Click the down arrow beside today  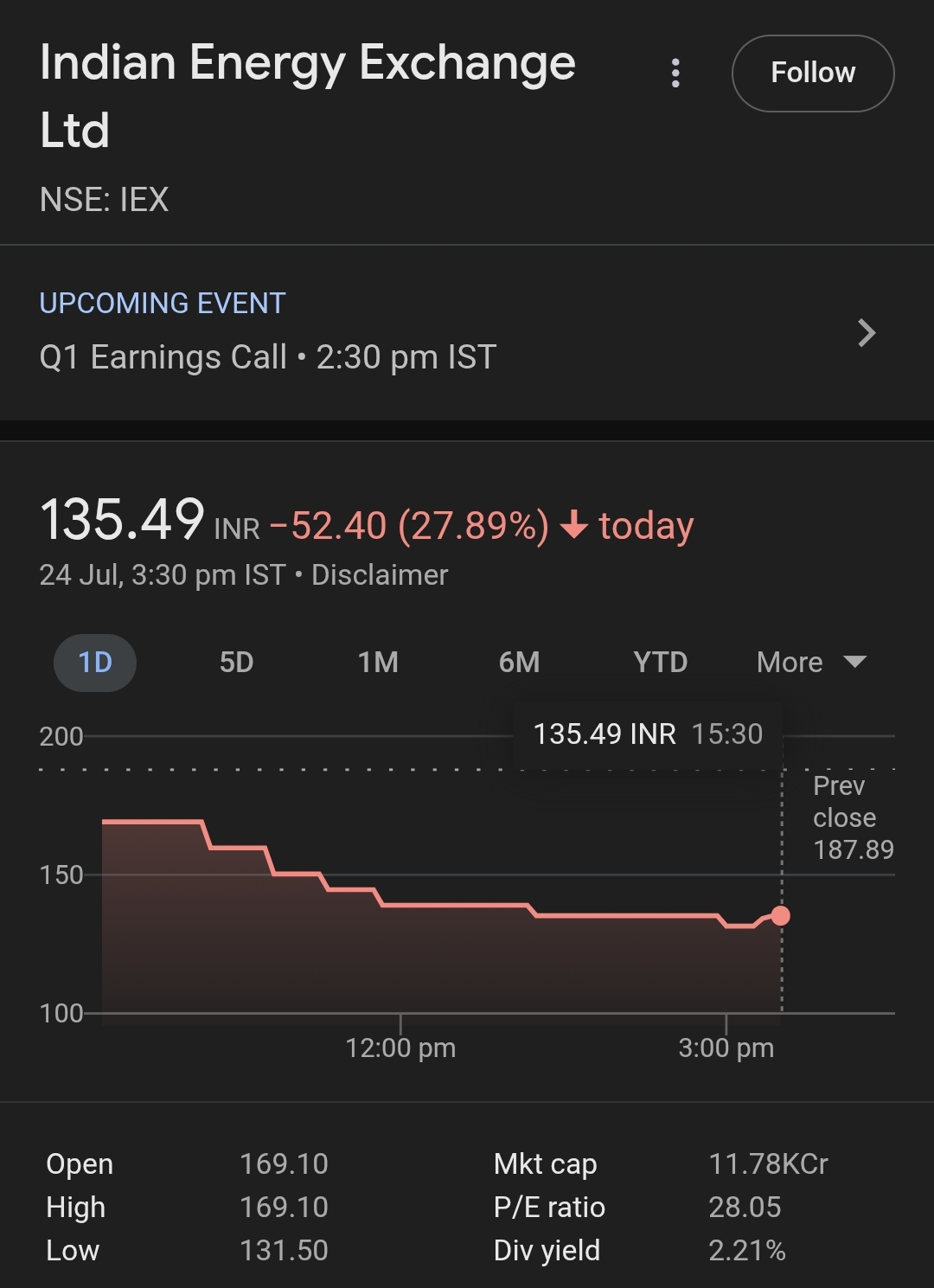click(574, 525)
